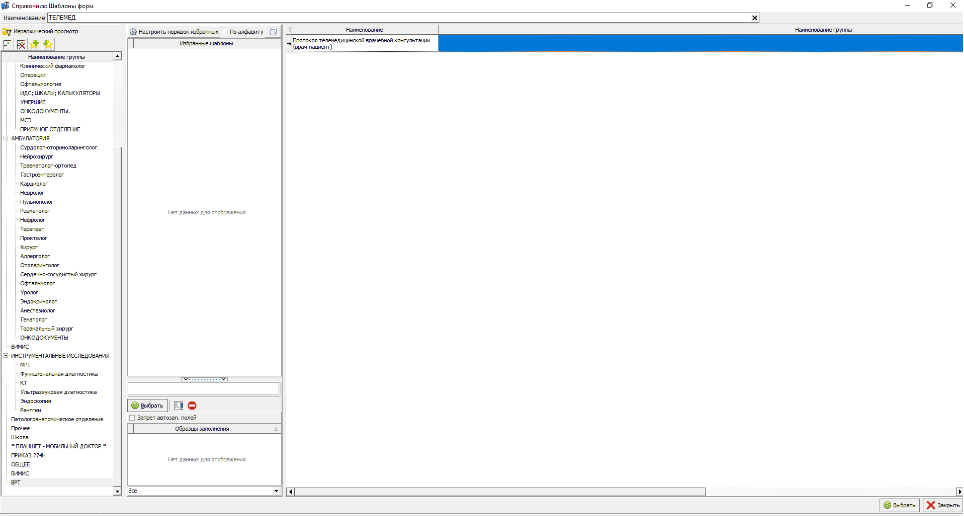Click the second yellow star icon
Screen dimensions: 964x516
pos(47,45)
